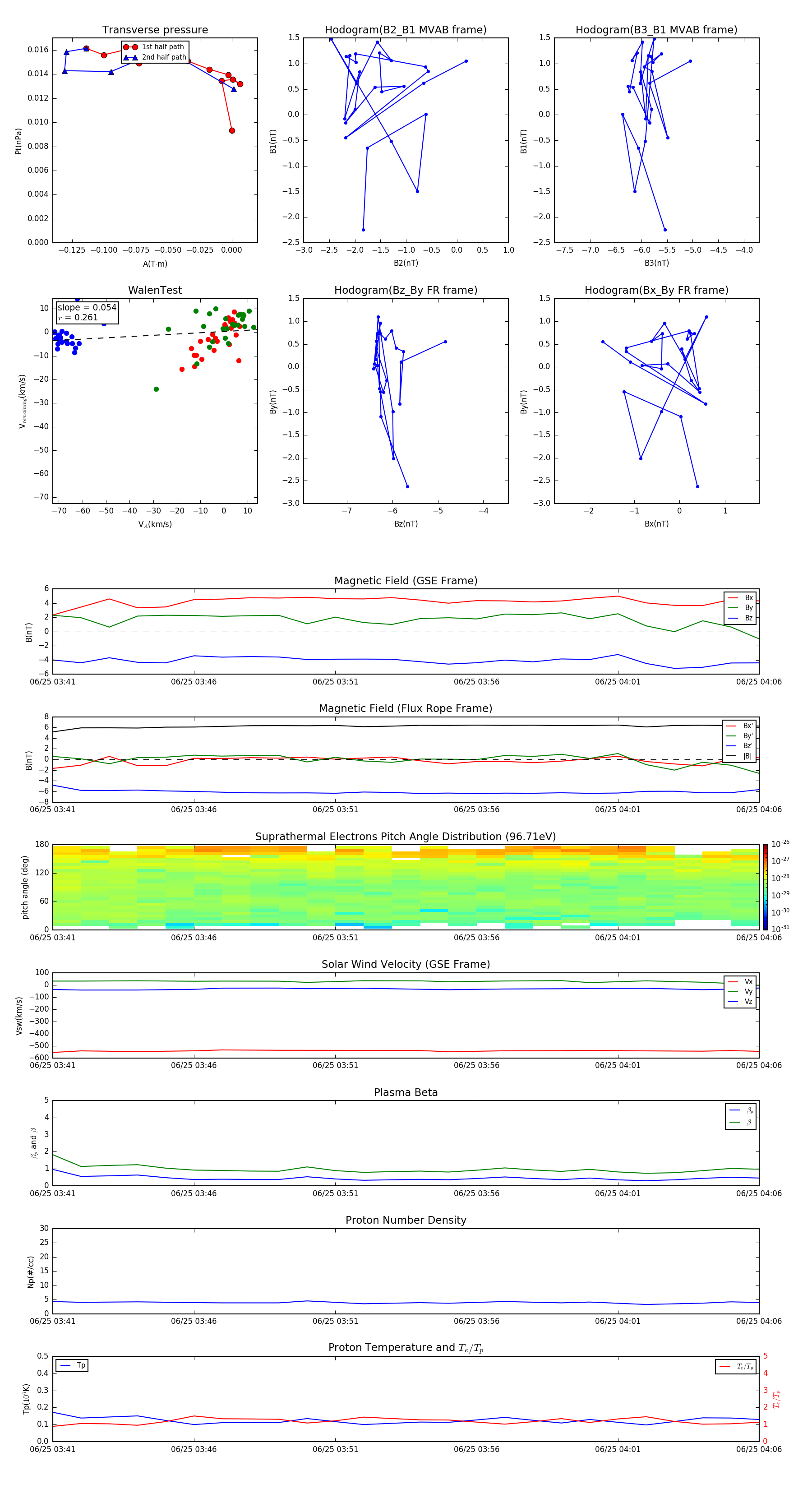
Task: Select the 'Vy' velocity legend entry
Action: pyautogui.click(x=740, y=991)
